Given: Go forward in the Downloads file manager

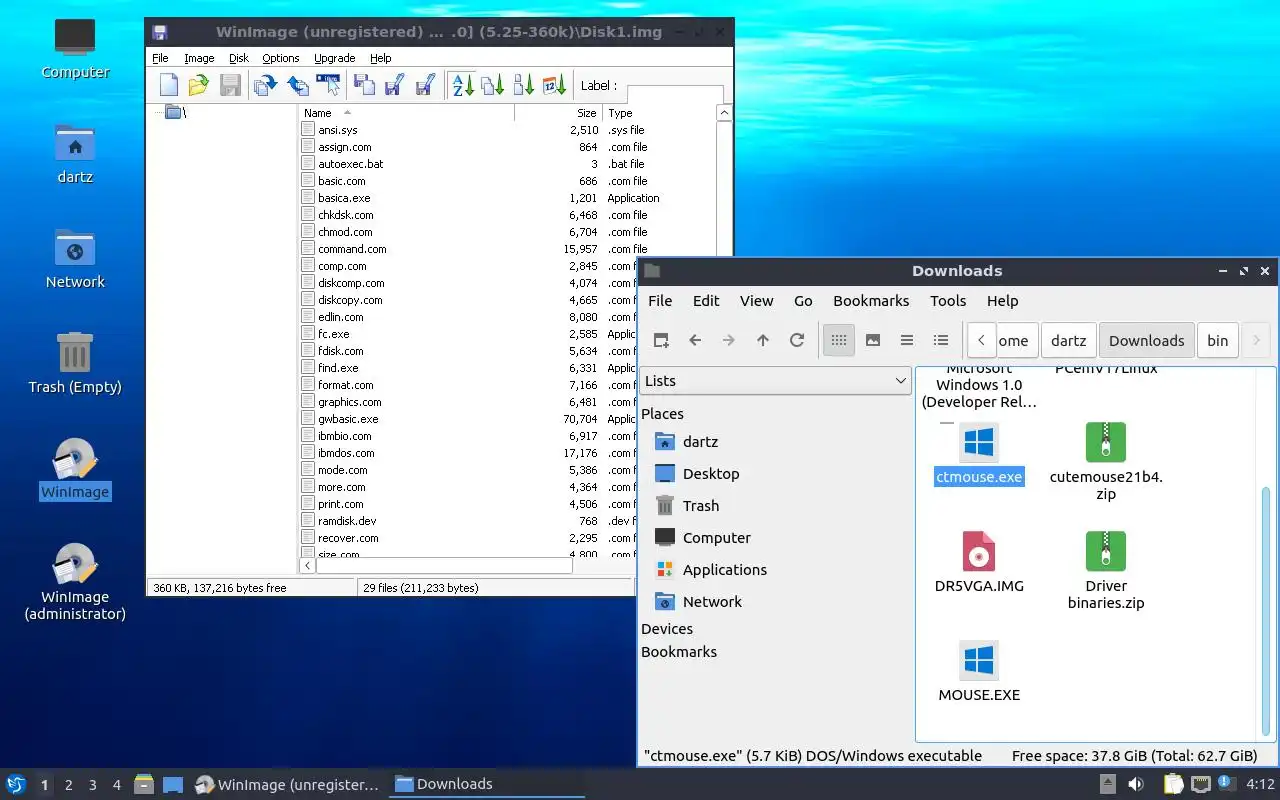Looking at the screenshot, I should click(729, 340).
